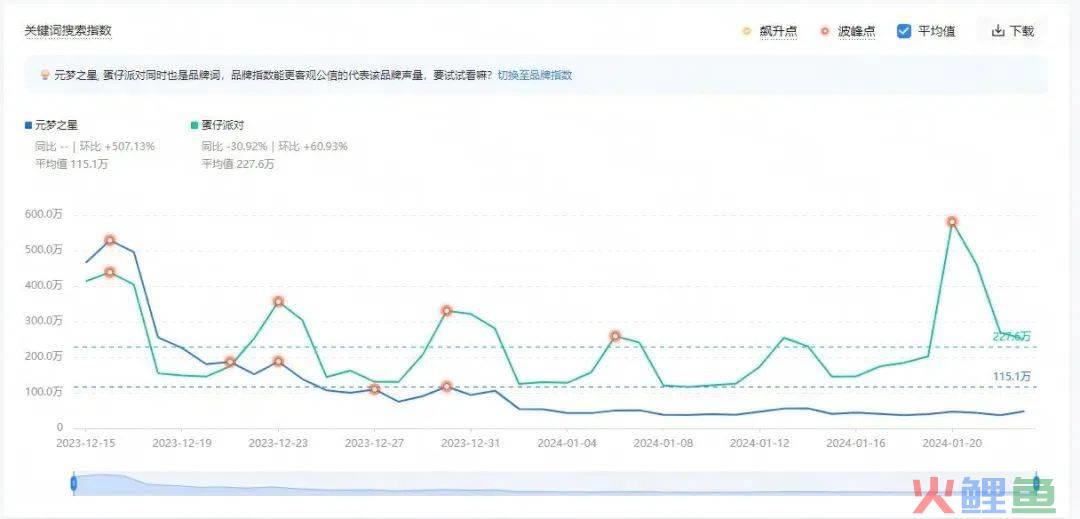Select the 蛋仔派对 peak on 2023-12-23
This screenshot has height=519, width=1080.
(278, 301)
